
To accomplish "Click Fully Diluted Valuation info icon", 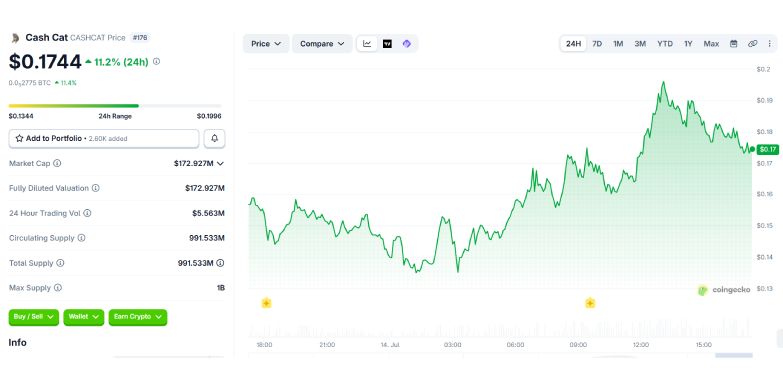I will tap(95, 188).
